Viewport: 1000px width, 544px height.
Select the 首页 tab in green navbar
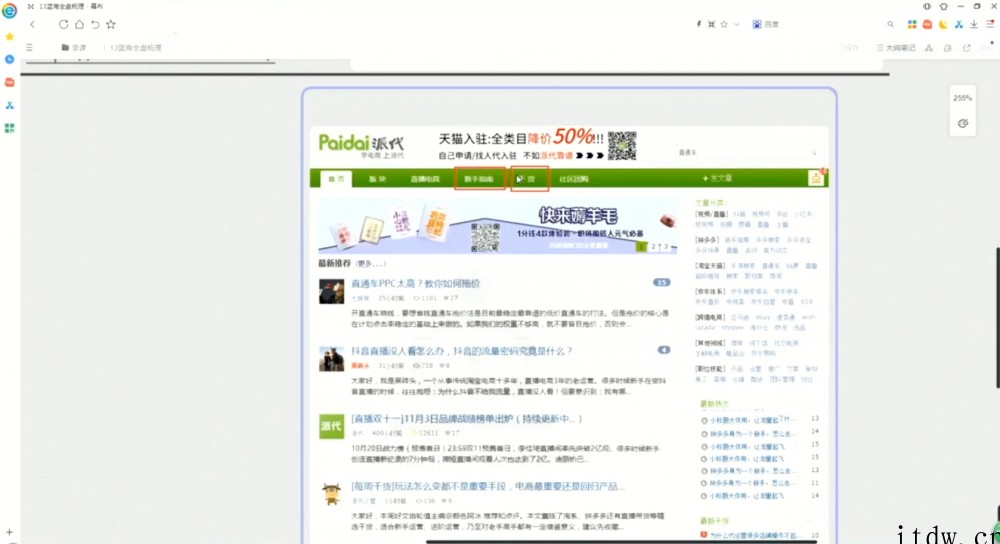[x=336, y=179]
